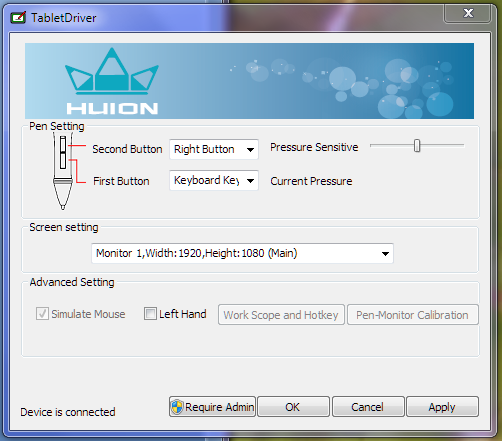The image size is (502, 441).
Task: Open Pen-Monitor Calibration
Action: pos(413,314)
